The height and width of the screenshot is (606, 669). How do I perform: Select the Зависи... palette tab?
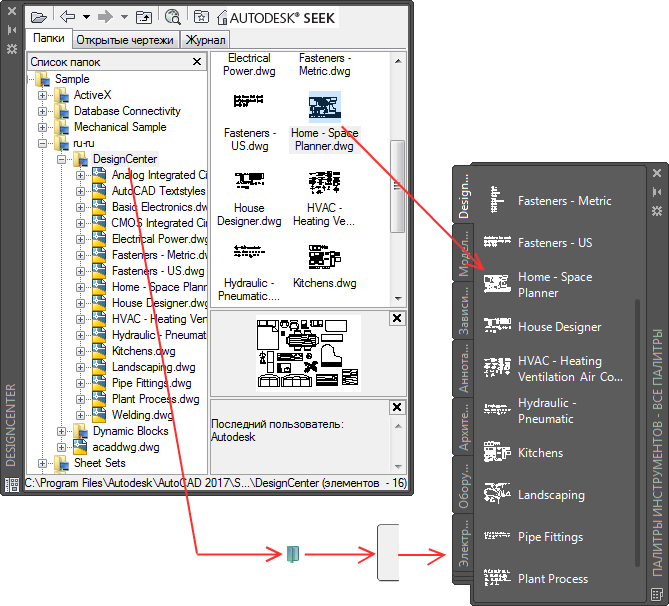click(463, 311)
